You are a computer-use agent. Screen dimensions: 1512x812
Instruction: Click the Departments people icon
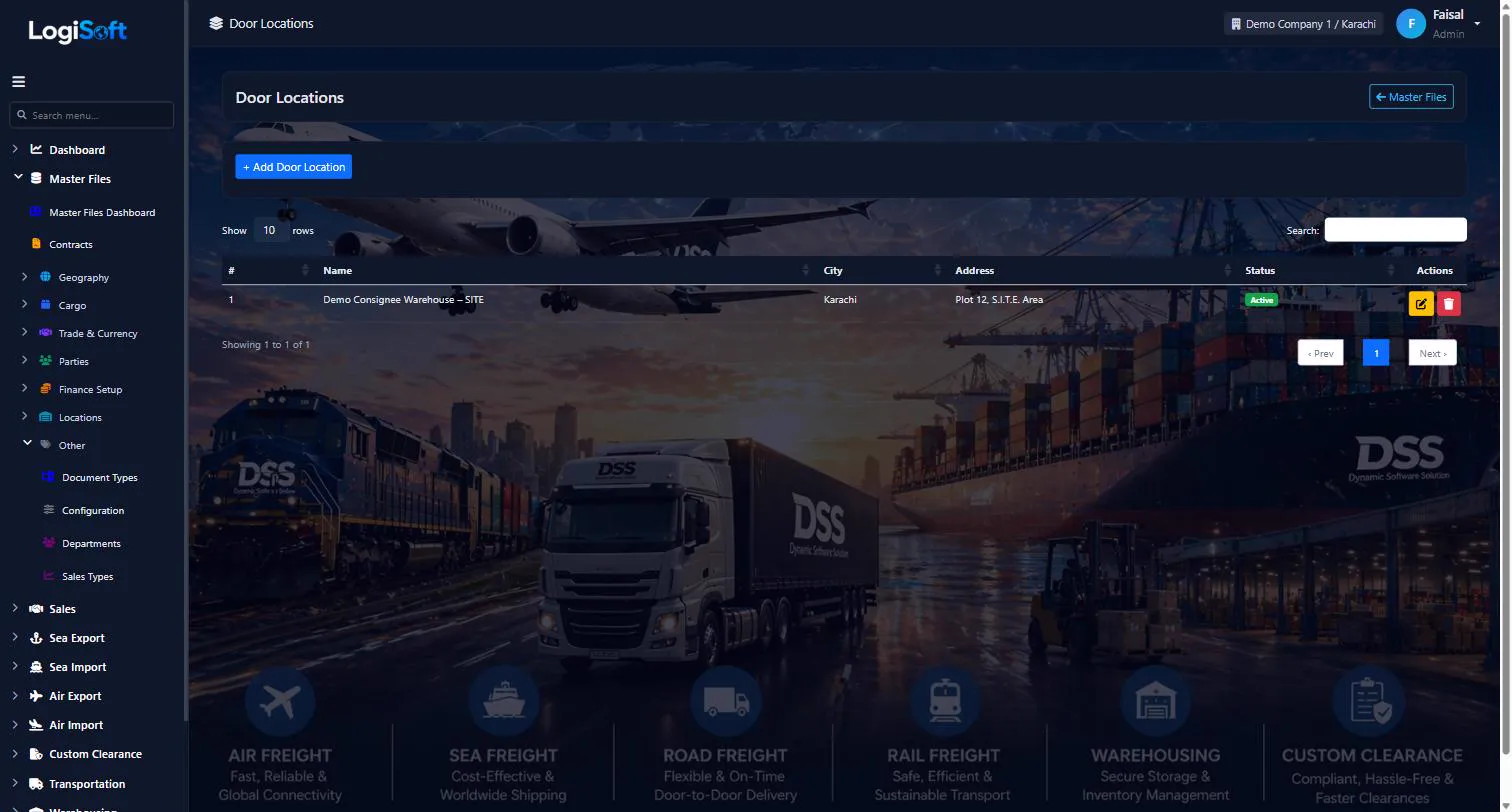pyautogui.click(x=48, y=543)
